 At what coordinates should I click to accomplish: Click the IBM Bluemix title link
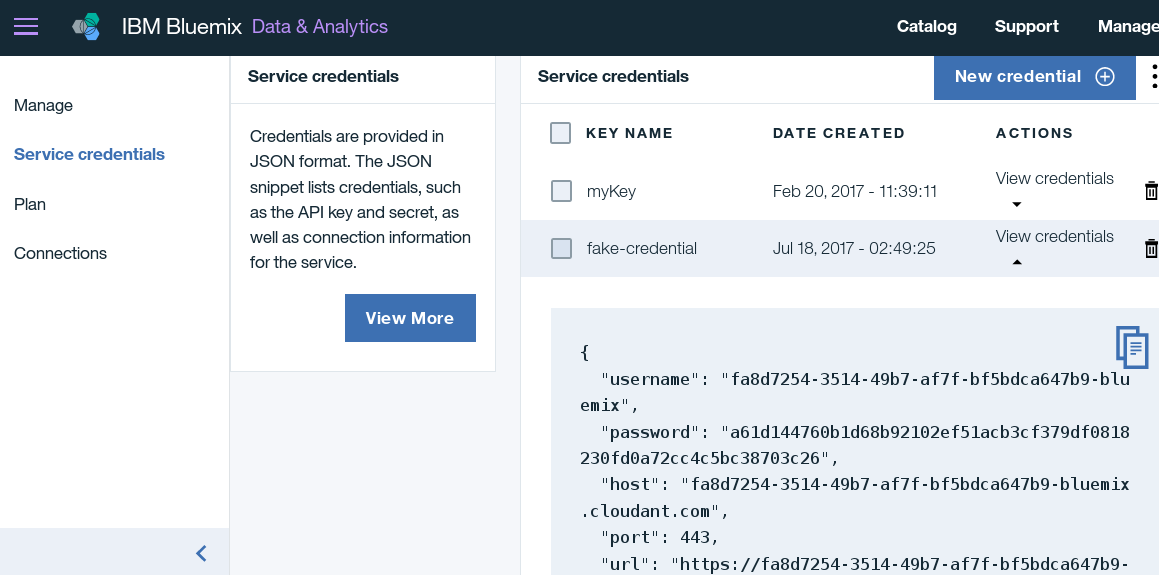pos(182,27)
